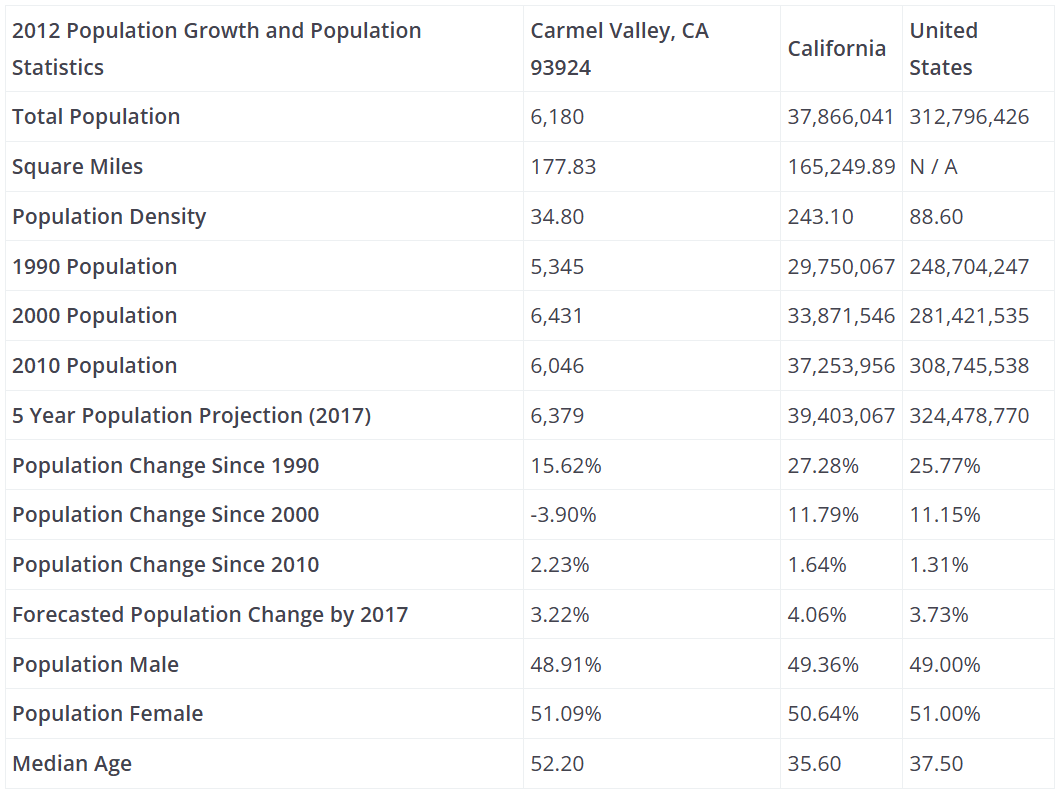
Task: Click the California column header
Action: [x=836, y=49]
